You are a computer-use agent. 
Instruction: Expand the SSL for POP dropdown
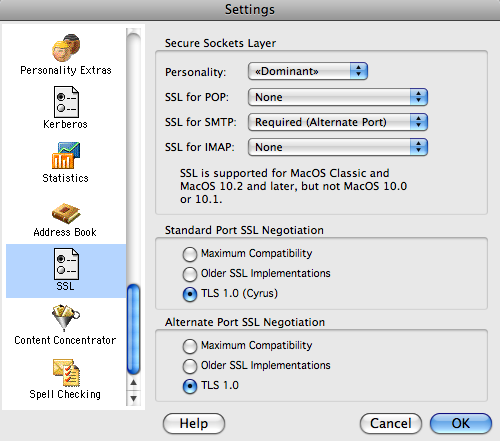click(x=338, y=97)
